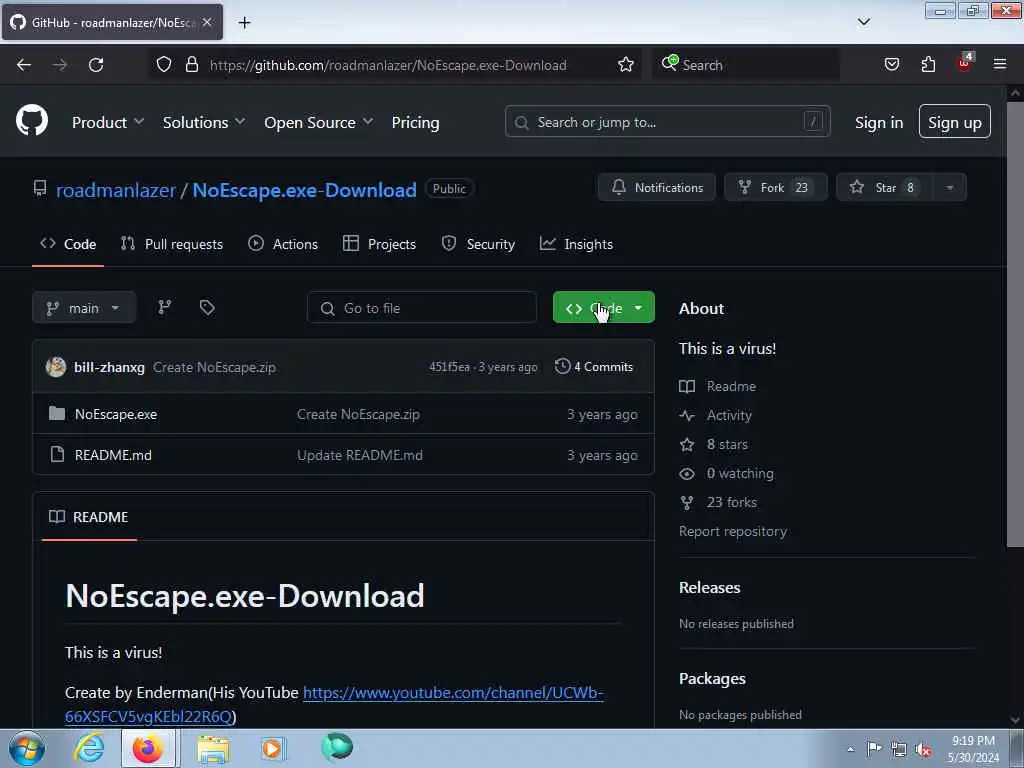
Task: Star the repository with Star button
Action: tap(885, 187)
